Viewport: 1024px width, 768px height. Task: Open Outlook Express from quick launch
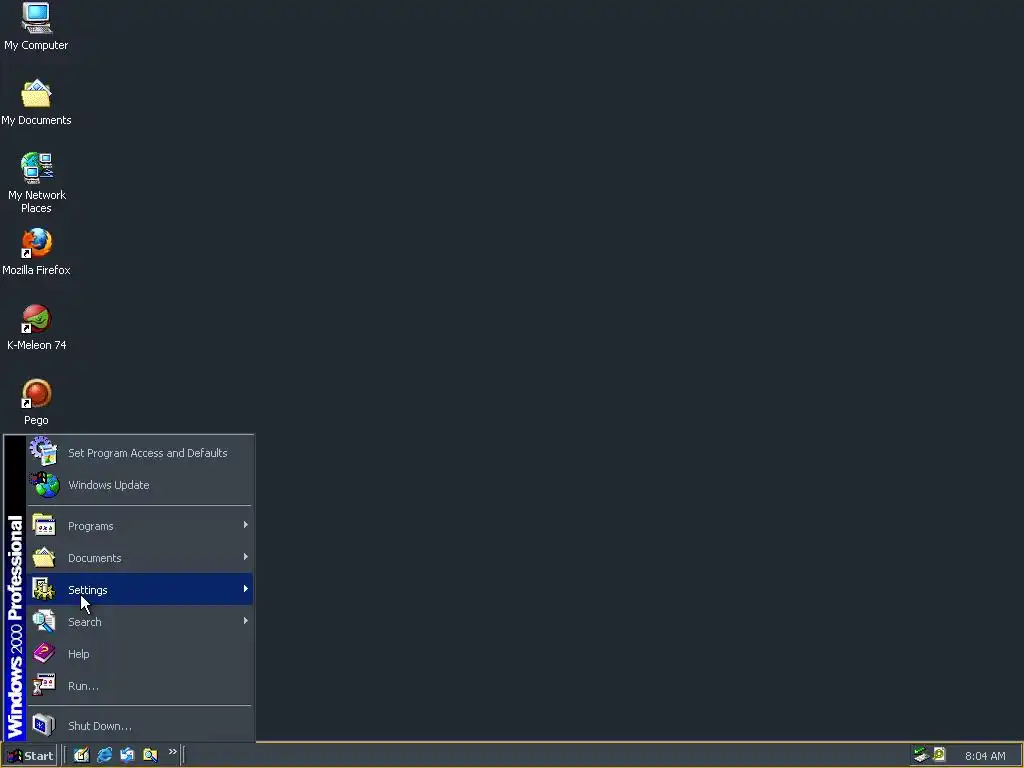[127, 755]
